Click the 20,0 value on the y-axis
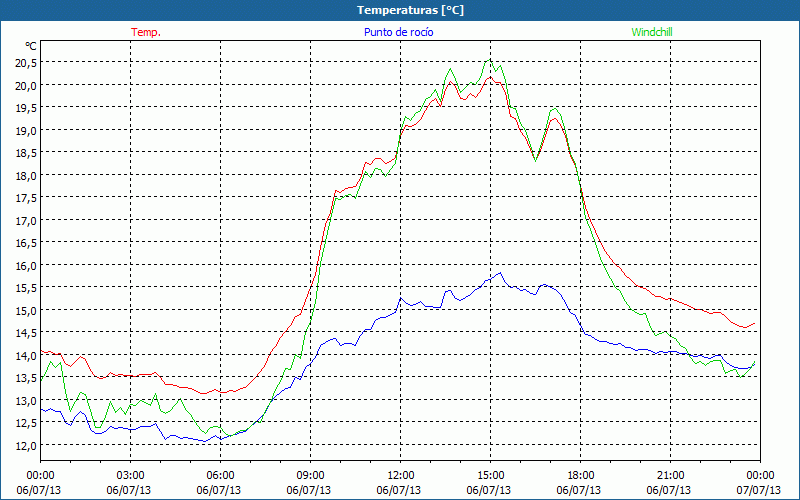 28,85
